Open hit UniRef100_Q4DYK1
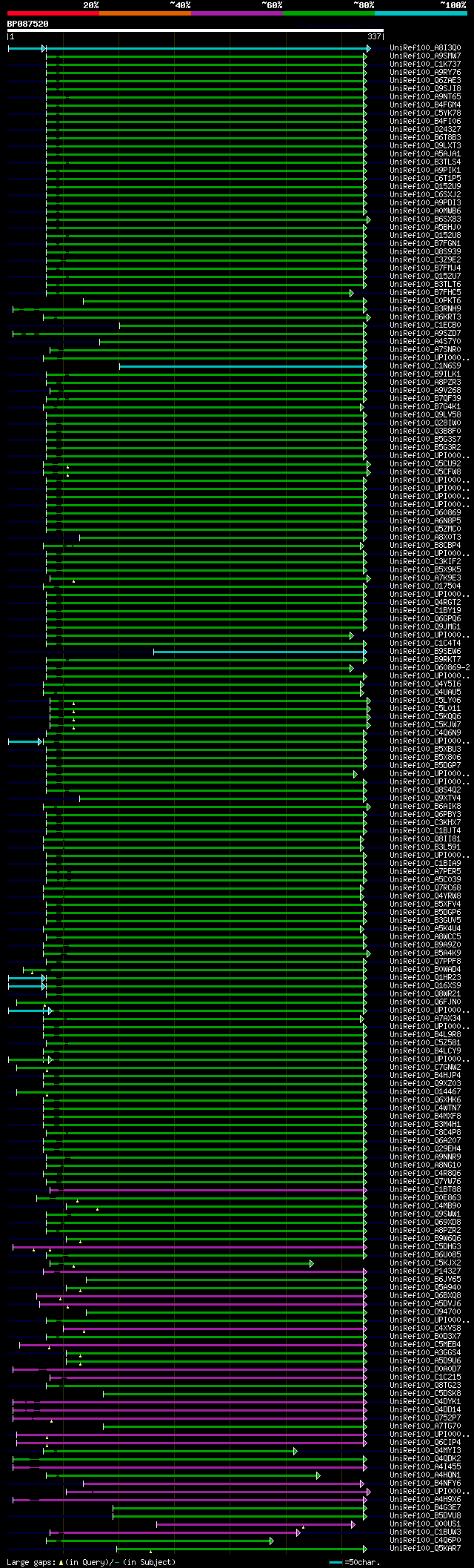474x1568 pixels. (425, 1402)
